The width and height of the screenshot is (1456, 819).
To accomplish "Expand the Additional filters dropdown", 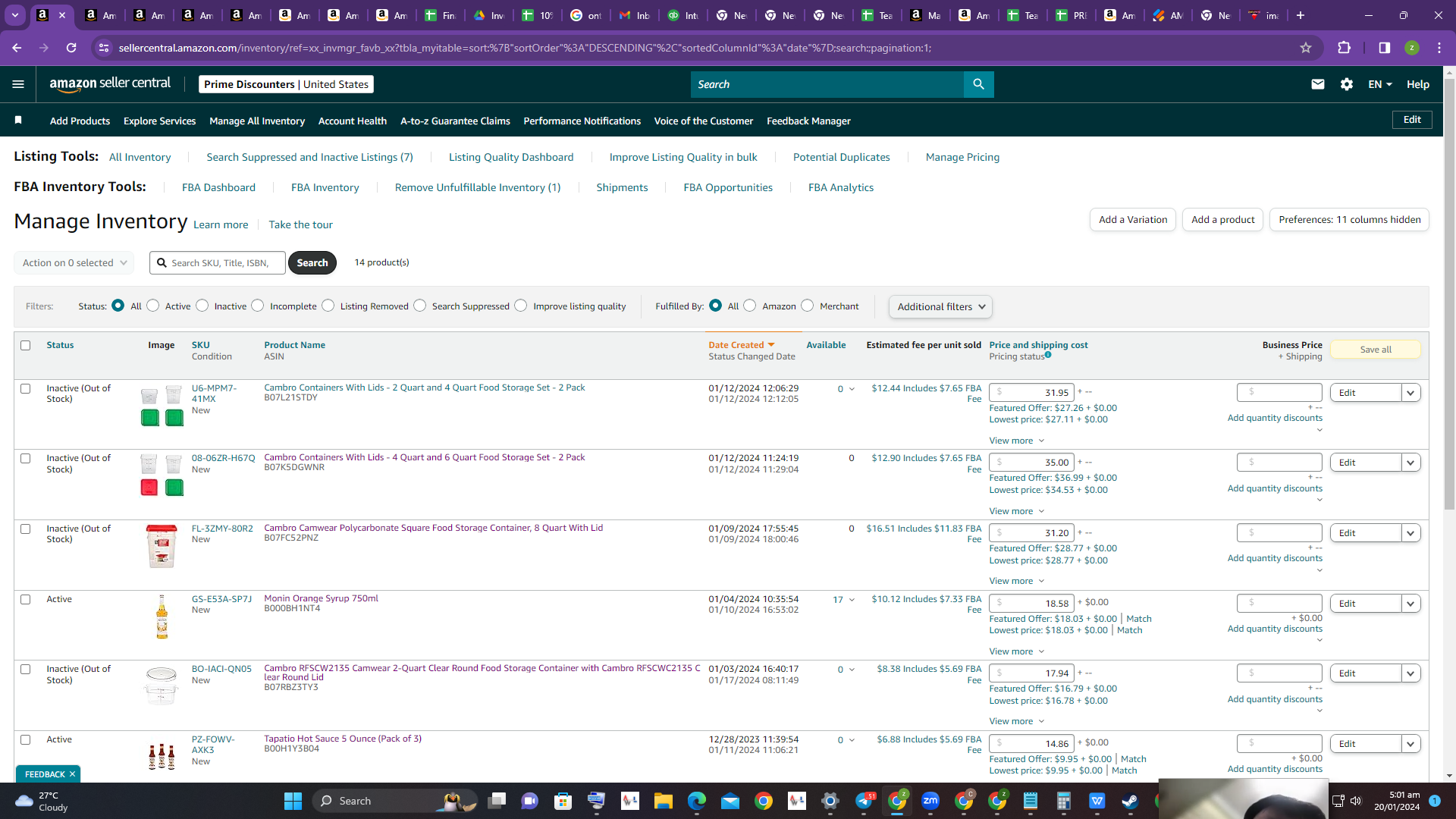I will tap(940, 306).
